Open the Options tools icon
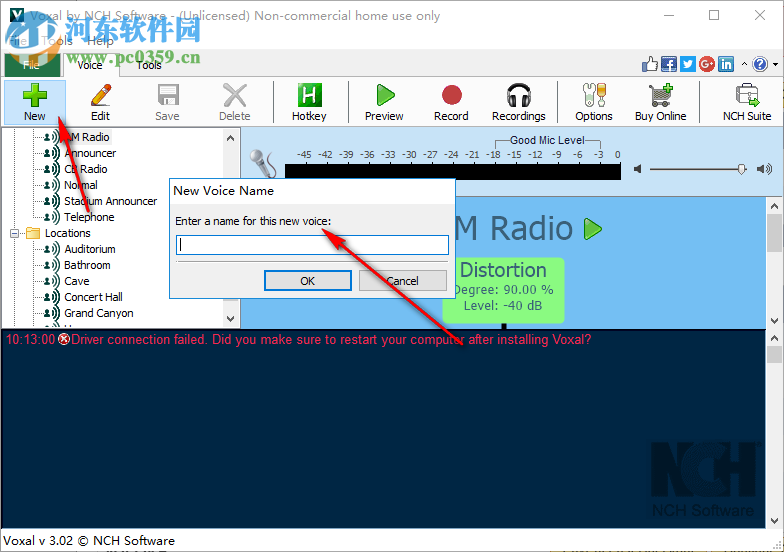The image size is (784, 552). pos(594,95)
